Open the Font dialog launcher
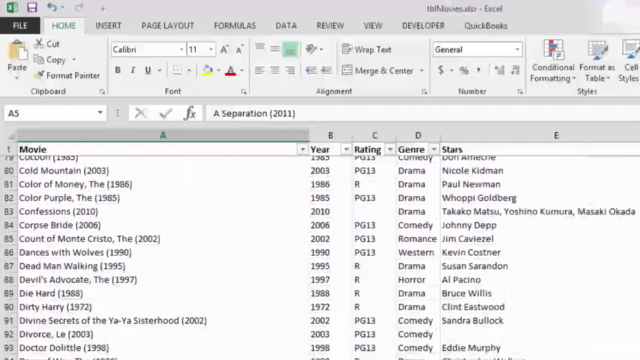 [x=244, y=92]
